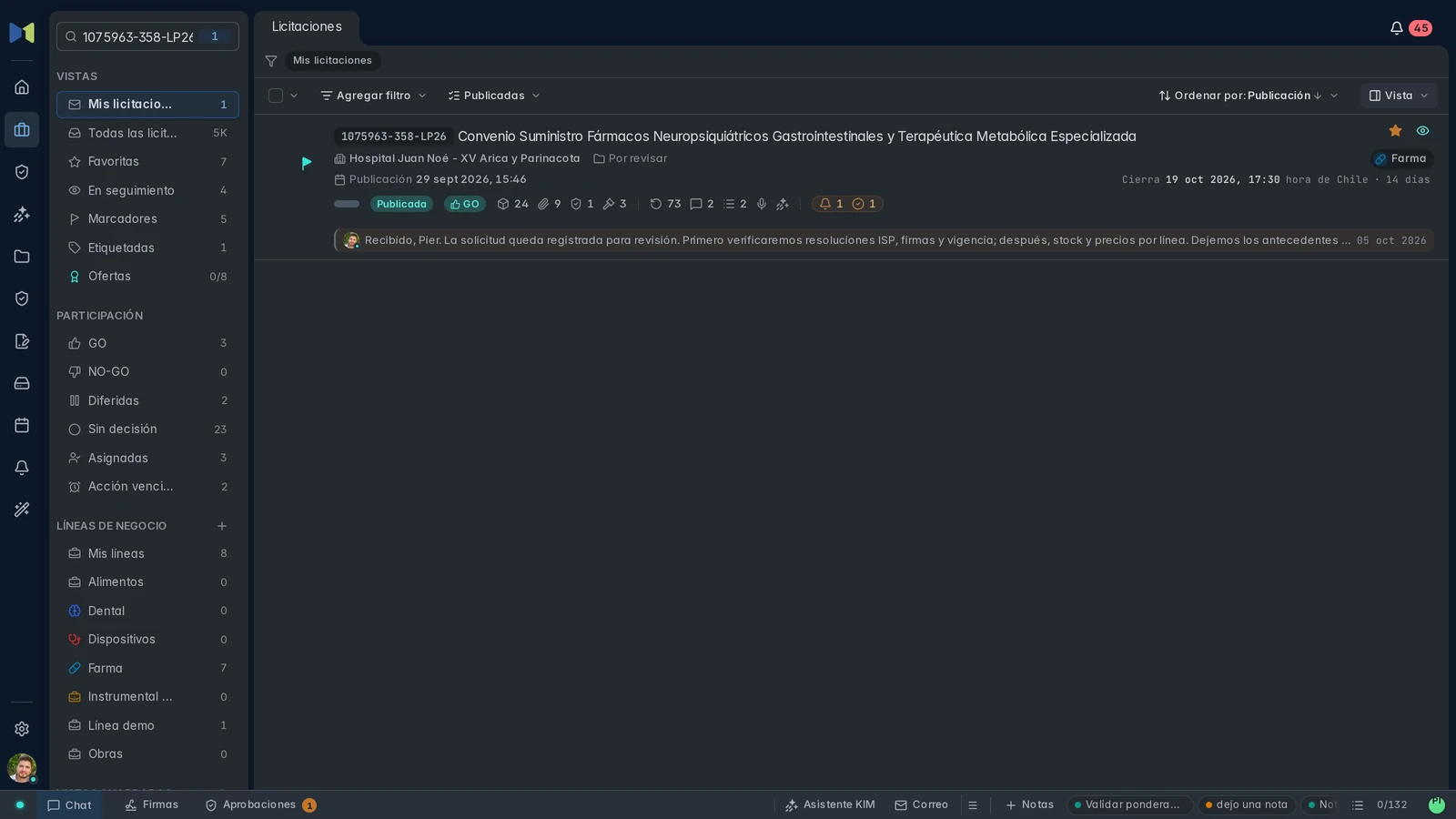Open the Publicadas status dropdown

[494, 96]
